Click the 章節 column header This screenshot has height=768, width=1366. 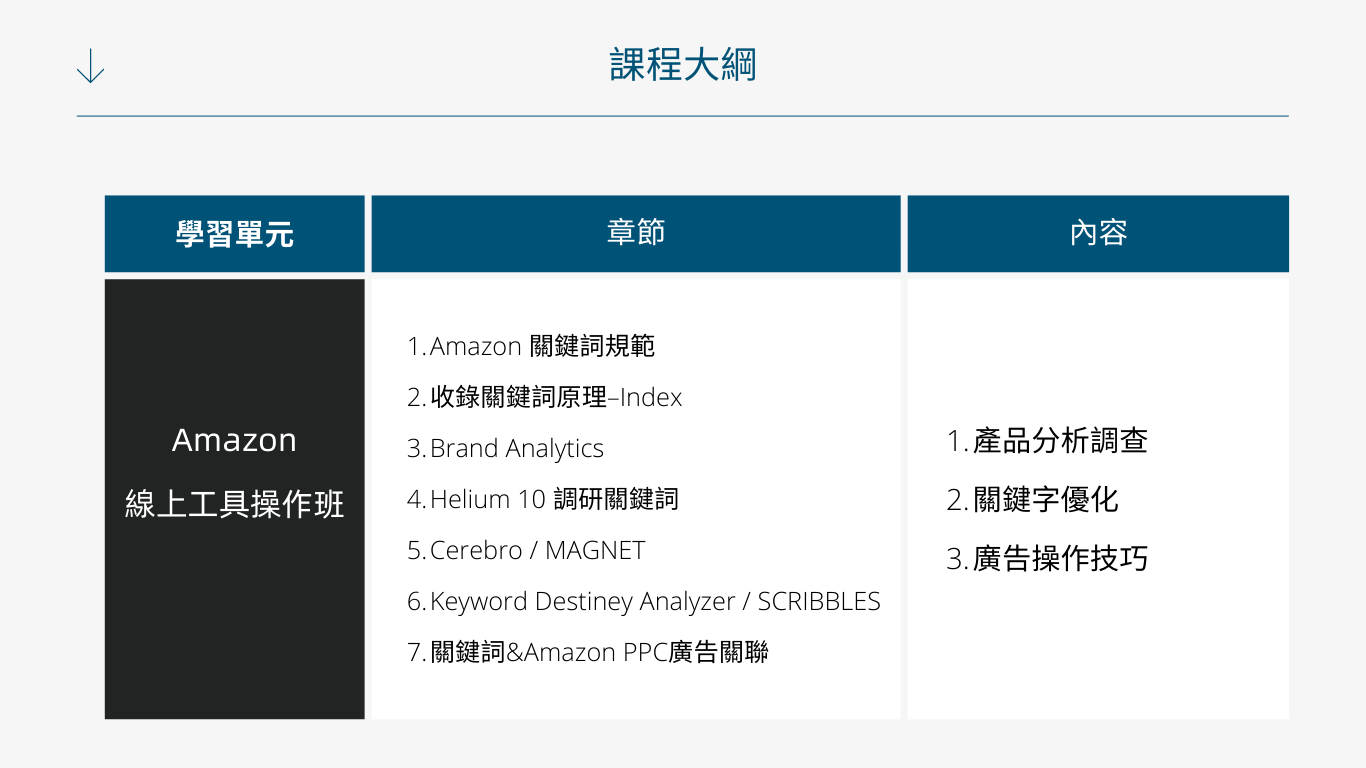click(x=636, y=234)
